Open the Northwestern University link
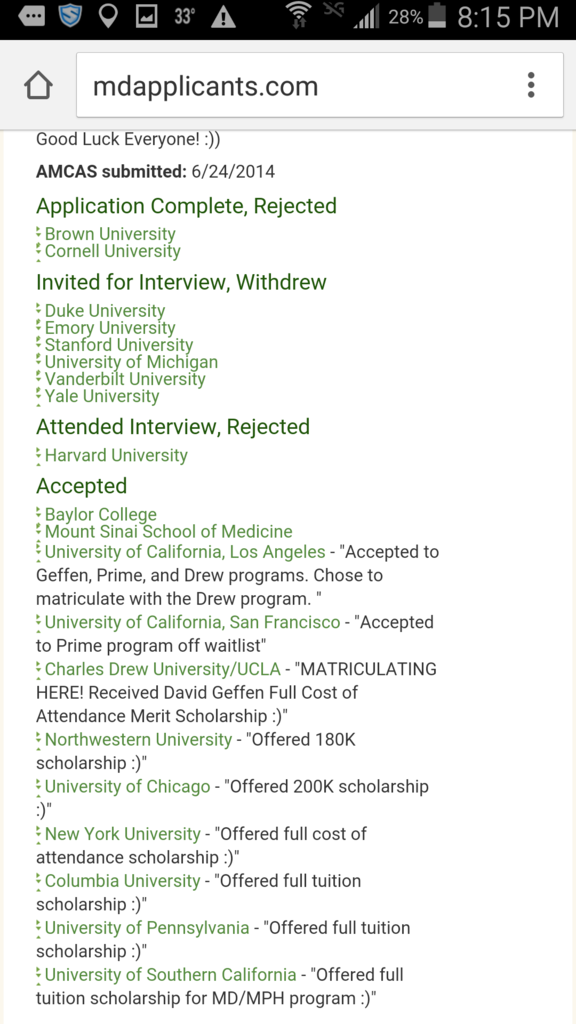Viewport: 576px width, 1024px height. point(138,740)
